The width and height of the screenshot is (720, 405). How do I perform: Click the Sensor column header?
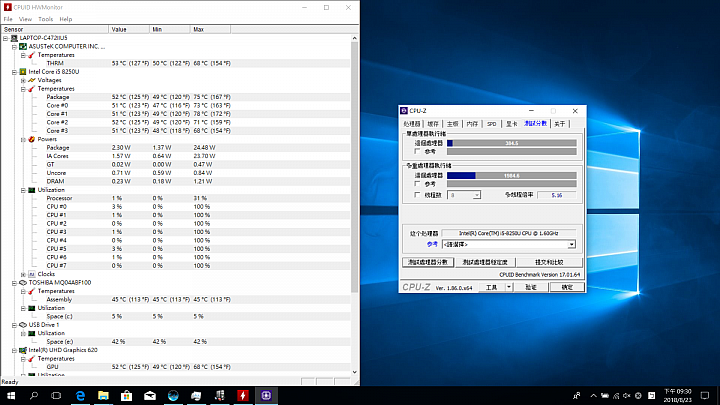point(55,29)
